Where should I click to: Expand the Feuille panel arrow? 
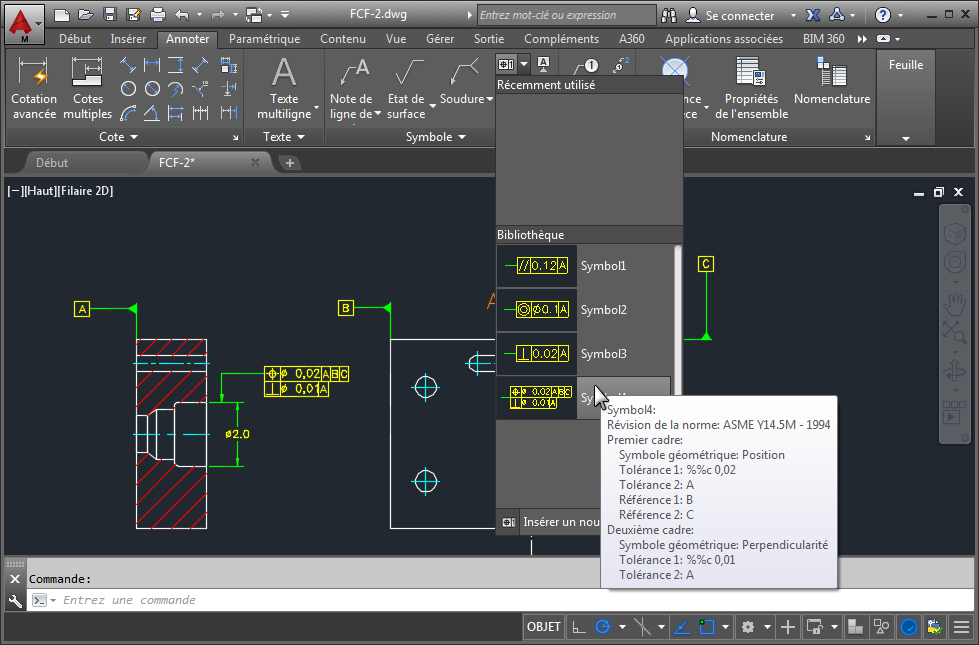click(906, 139)
